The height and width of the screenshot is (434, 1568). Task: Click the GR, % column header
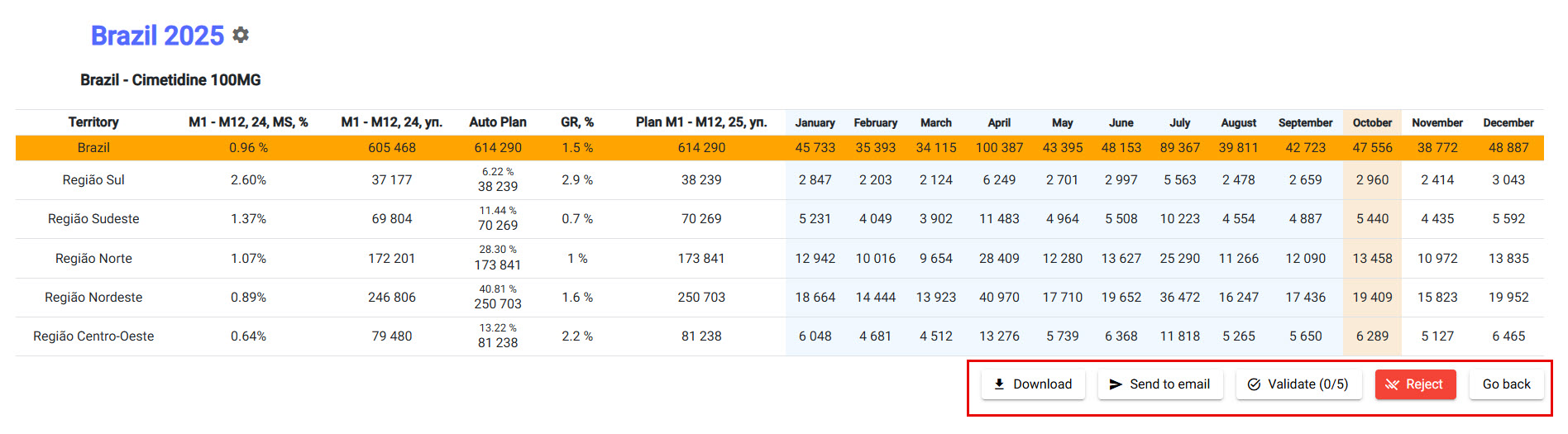pyautogui.click(x=577, y=122)
